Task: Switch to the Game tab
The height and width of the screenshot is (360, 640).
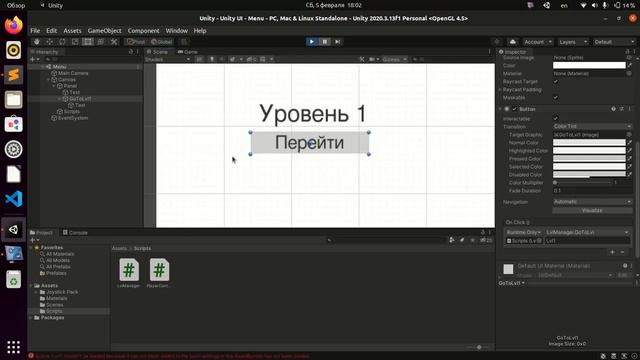Action: 188,52
